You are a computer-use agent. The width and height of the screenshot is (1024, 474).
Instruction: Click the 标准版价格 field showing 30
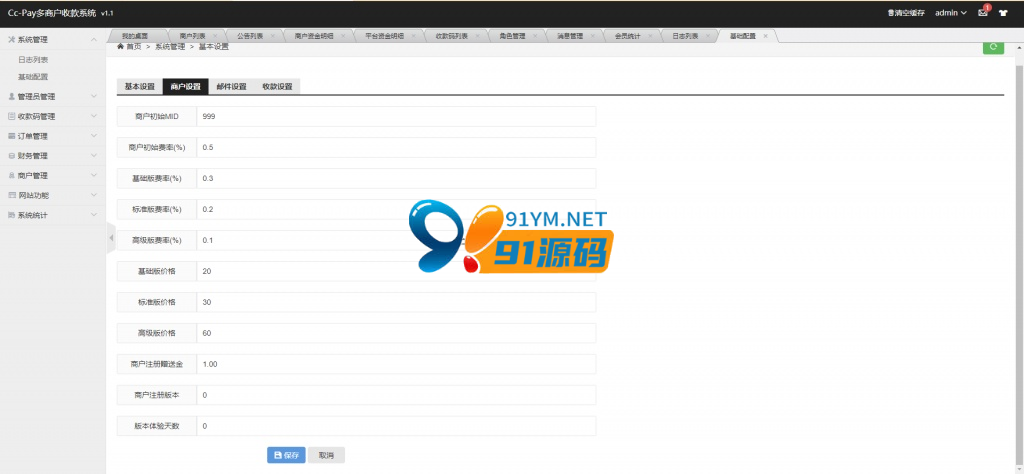point(396,302)
